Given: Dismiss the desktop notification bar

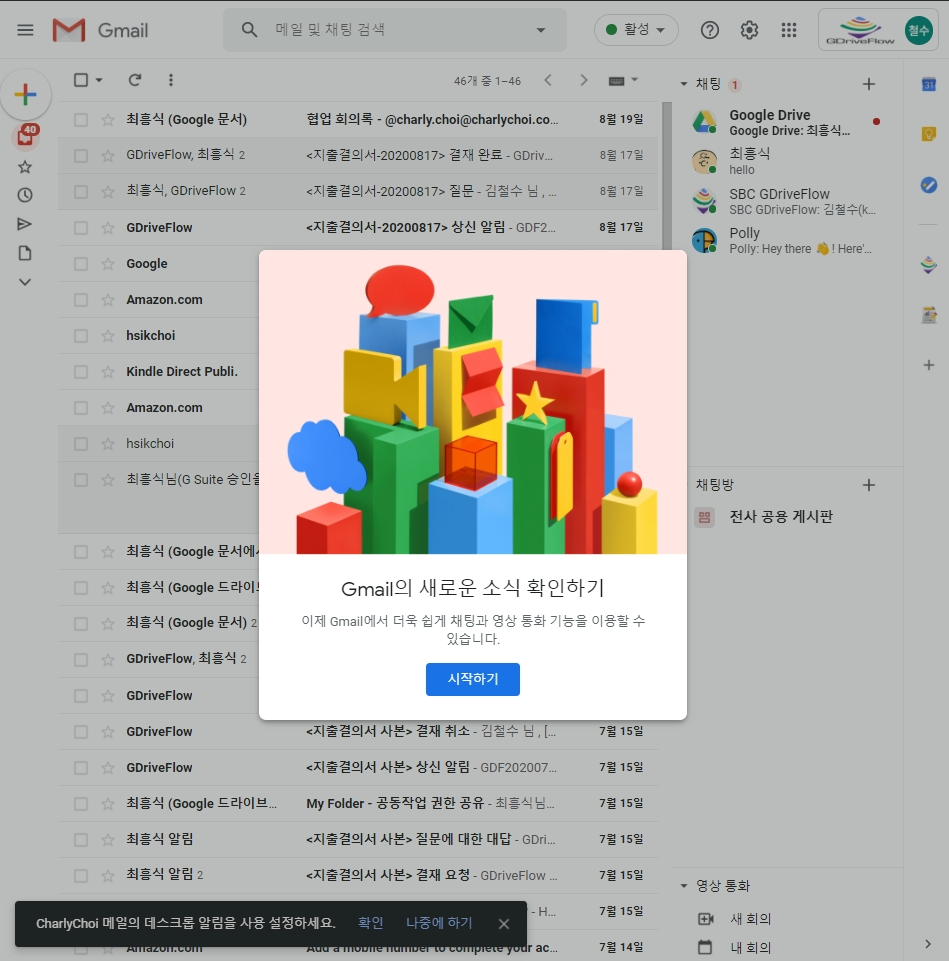Looking at the screenshot, I should point(504,924).
